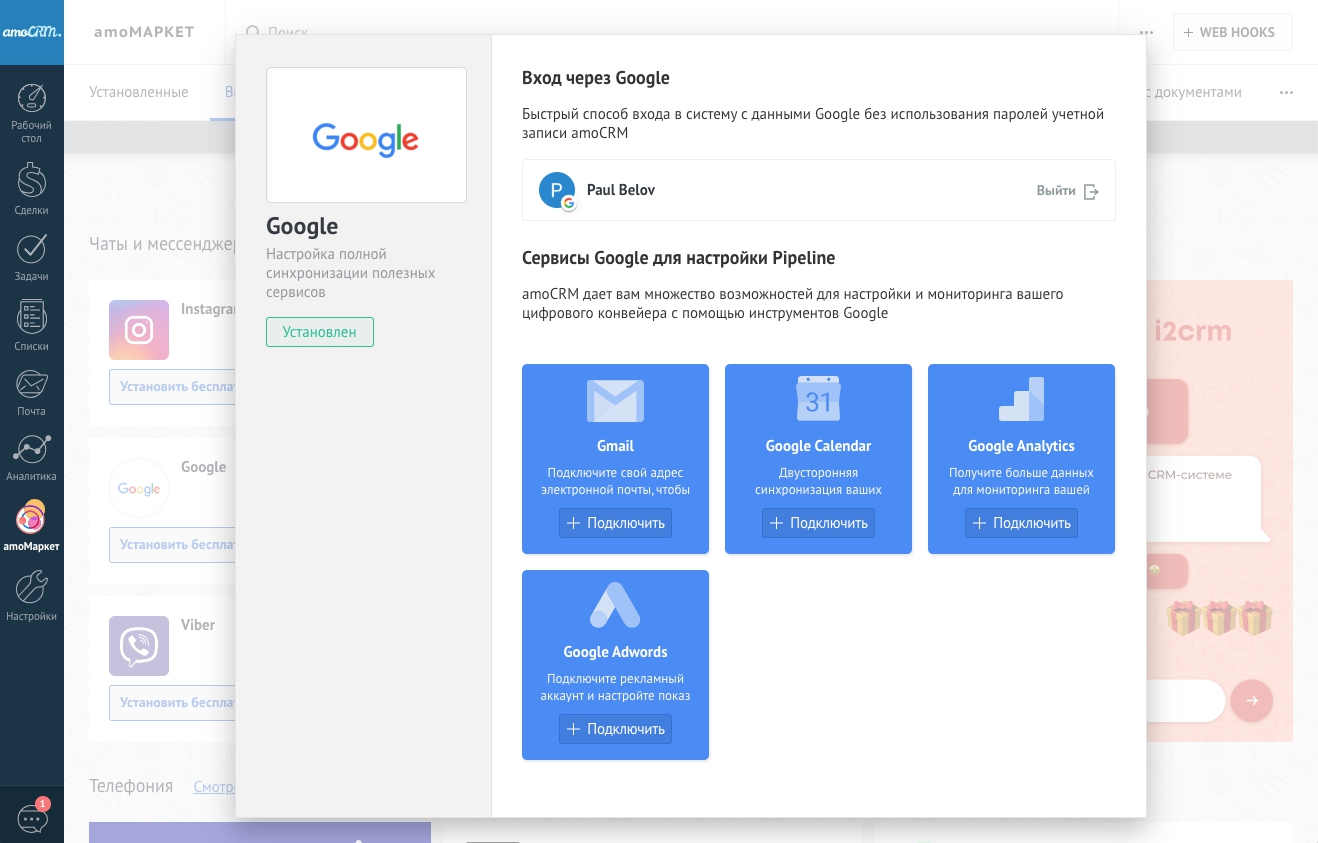Connect Google Calendar service
Image resolution: width=1318 pixels, height=843 pixels.
[818, 523]
